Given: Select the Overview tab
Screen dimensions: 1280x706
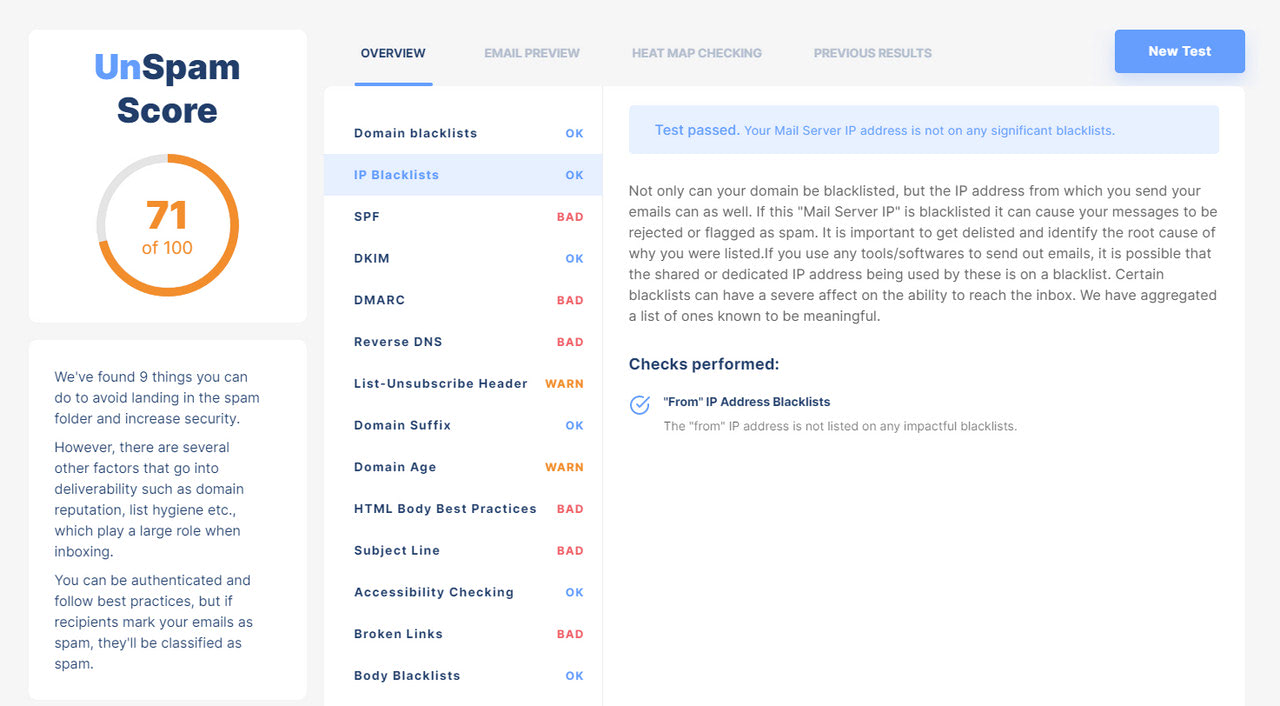Looking at the screenshot, I should pos(393,53).
